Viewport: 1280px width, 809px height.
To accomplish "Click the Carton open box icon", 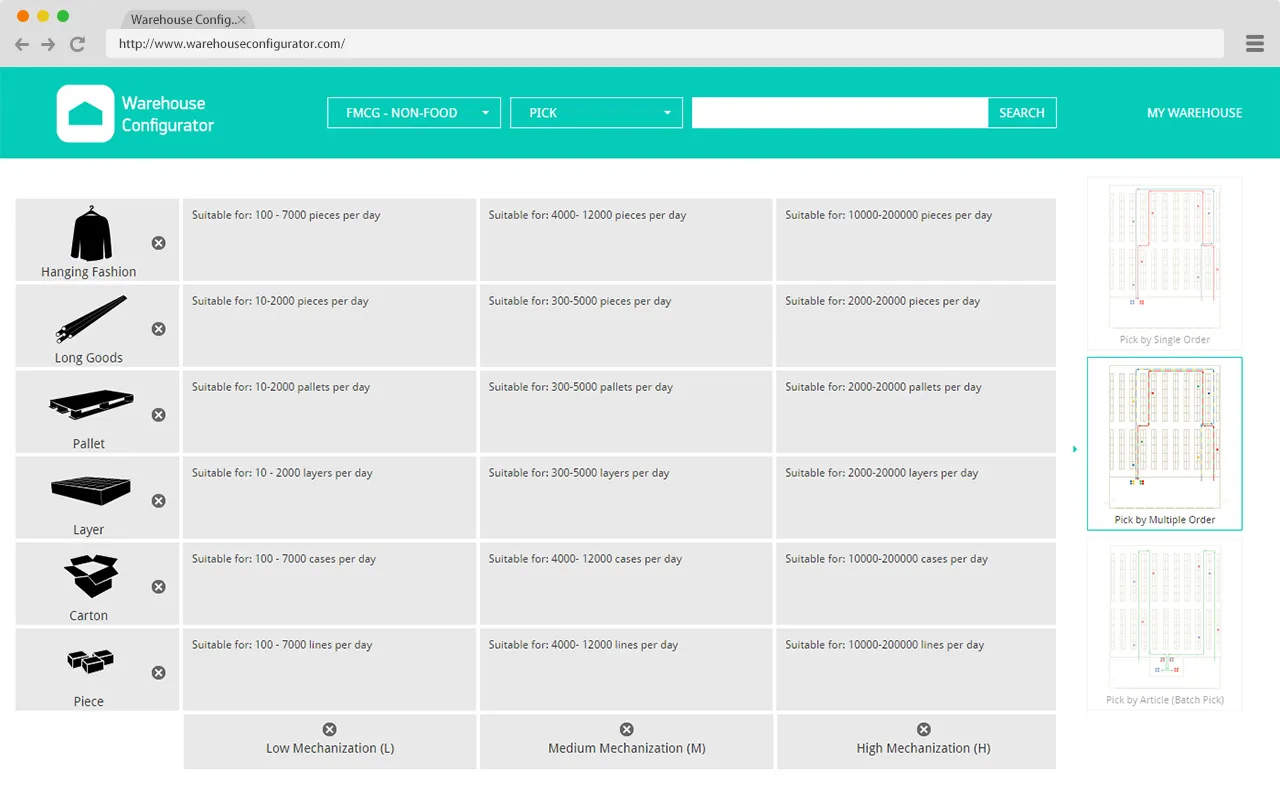I will click(90, 576).
